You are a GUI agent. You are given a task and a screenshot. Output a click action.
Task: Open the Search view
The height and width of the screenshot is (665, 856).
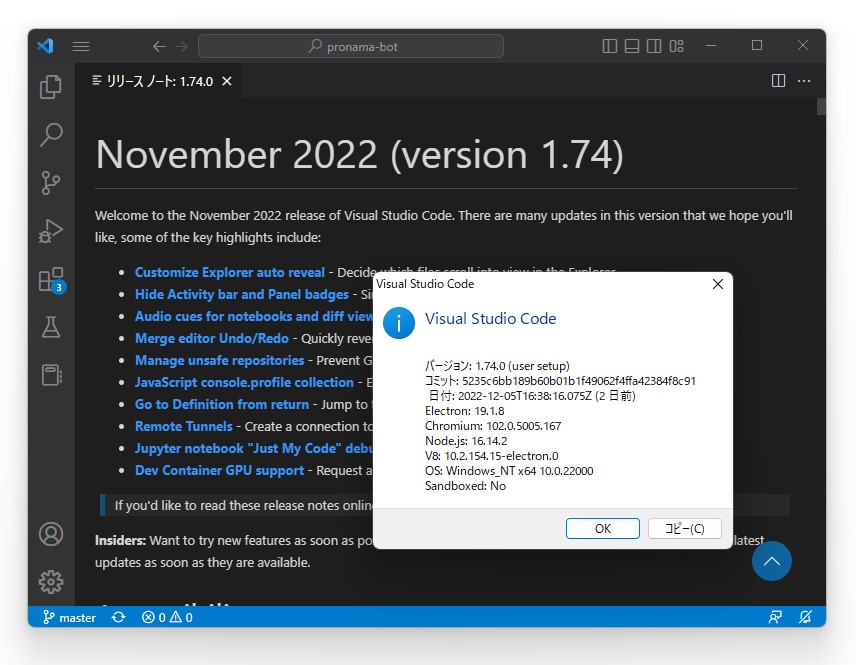[51, 135]
